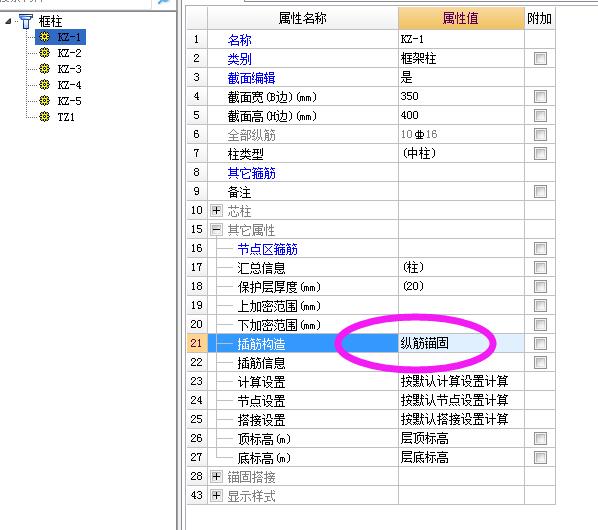Image resolution: width=598 pixels, height=530 pixels.
Task: Toggle the 附加 checkbox for 截面高(H边)
Action: tap(540, 116)
